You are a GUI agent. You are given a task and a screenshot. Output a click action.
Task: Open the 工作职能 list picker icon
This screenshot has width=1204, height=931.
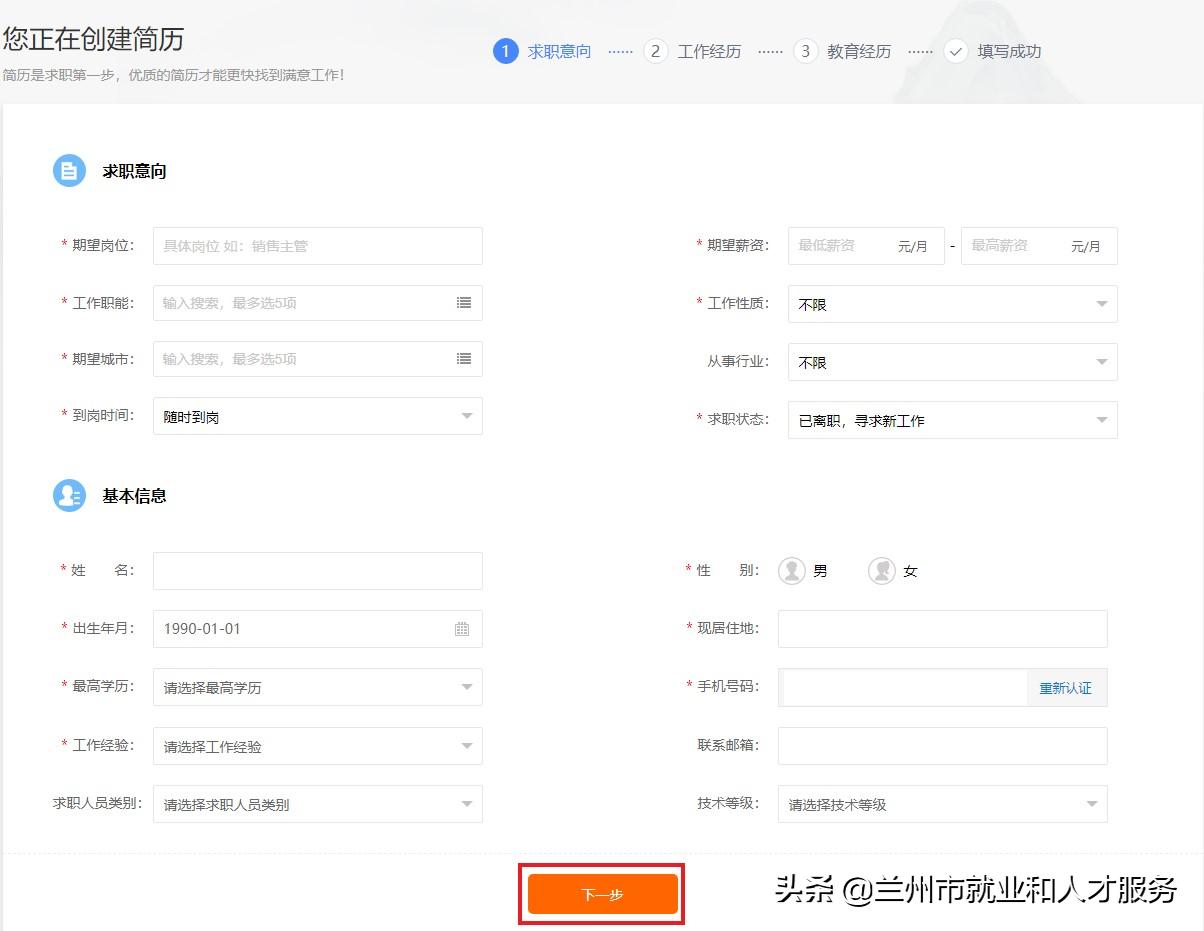coord(463,303)
